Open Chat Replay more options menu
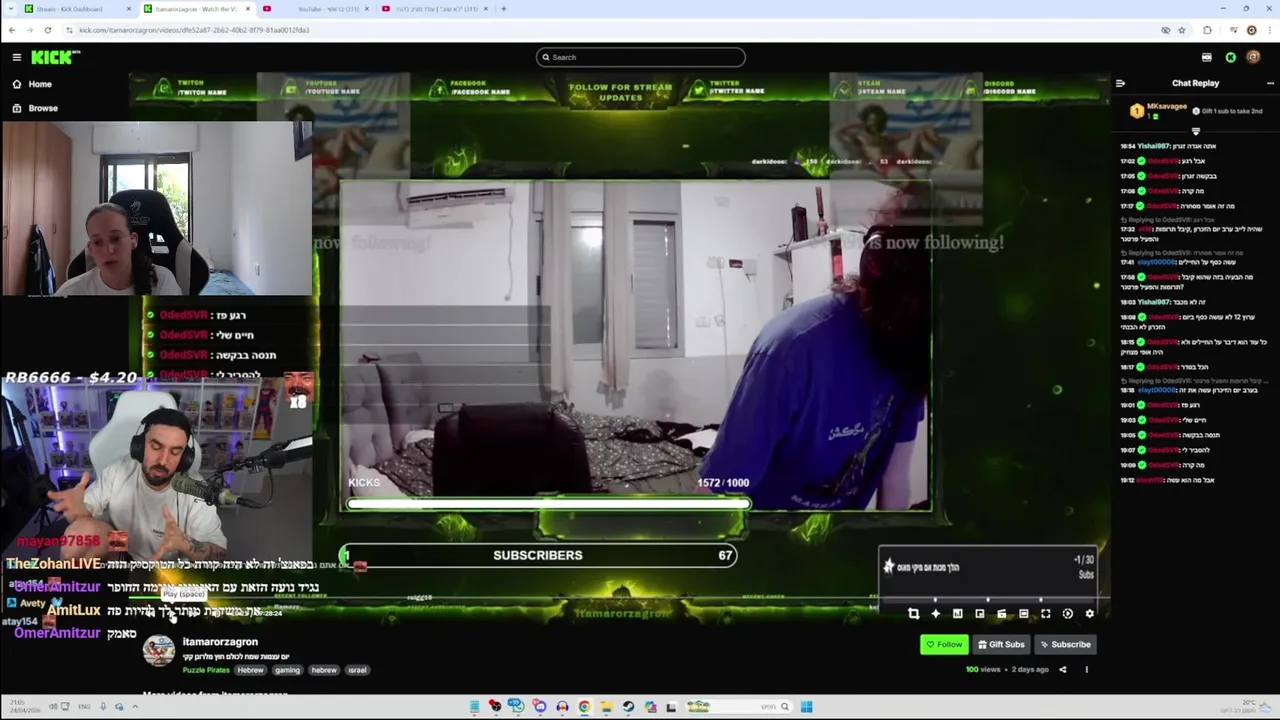The height and width of the screenshot is (720, 1280). pos(1270,84)
